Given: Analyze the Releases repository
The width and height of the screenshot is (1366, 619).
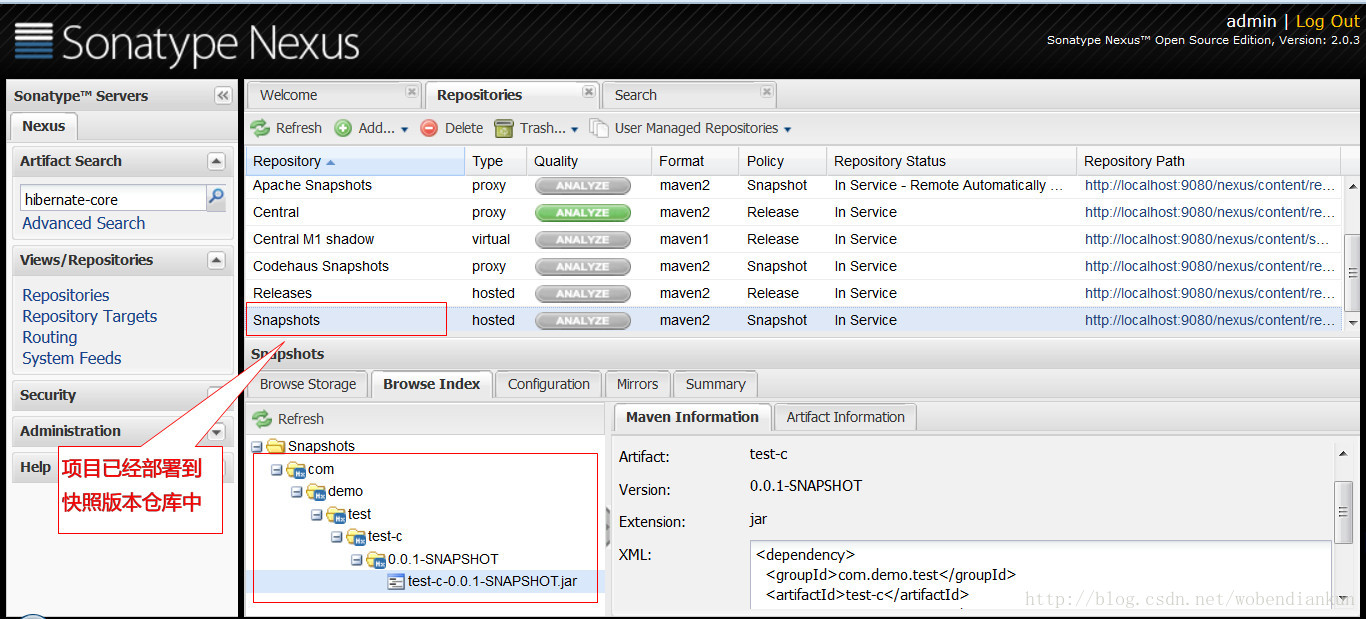Looking at the screenshot, I should [583, 293].
